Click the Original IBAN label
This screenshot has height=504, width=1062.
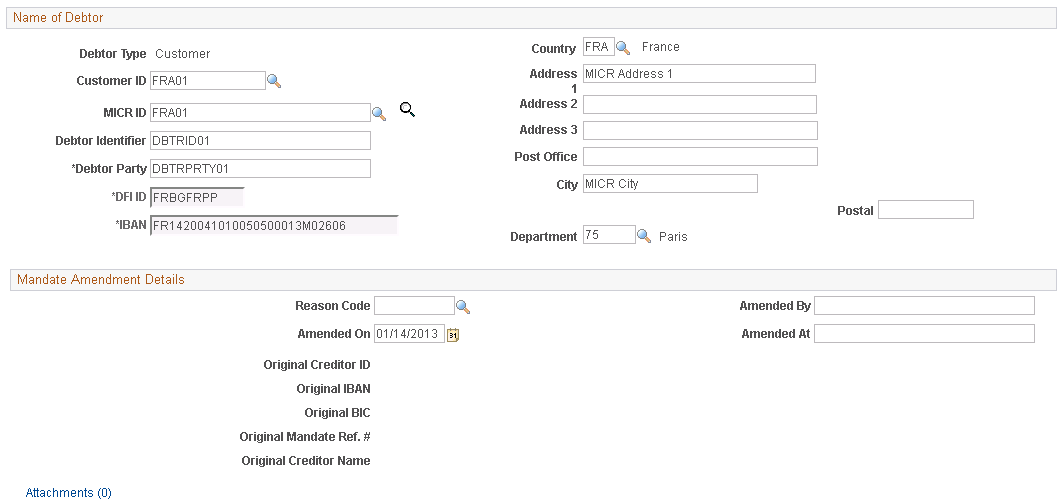coord(333,389)
